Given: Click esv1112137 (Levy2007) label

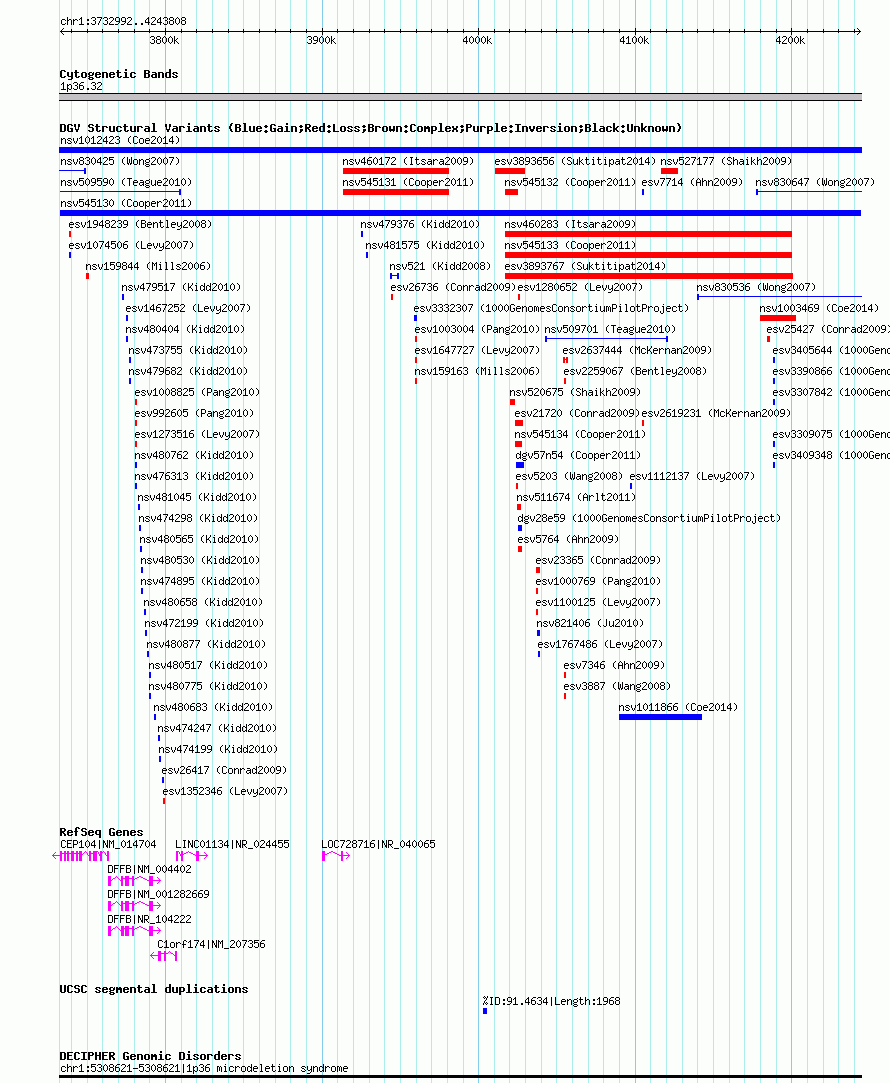Looking at the screenshot, I should 692,477.
